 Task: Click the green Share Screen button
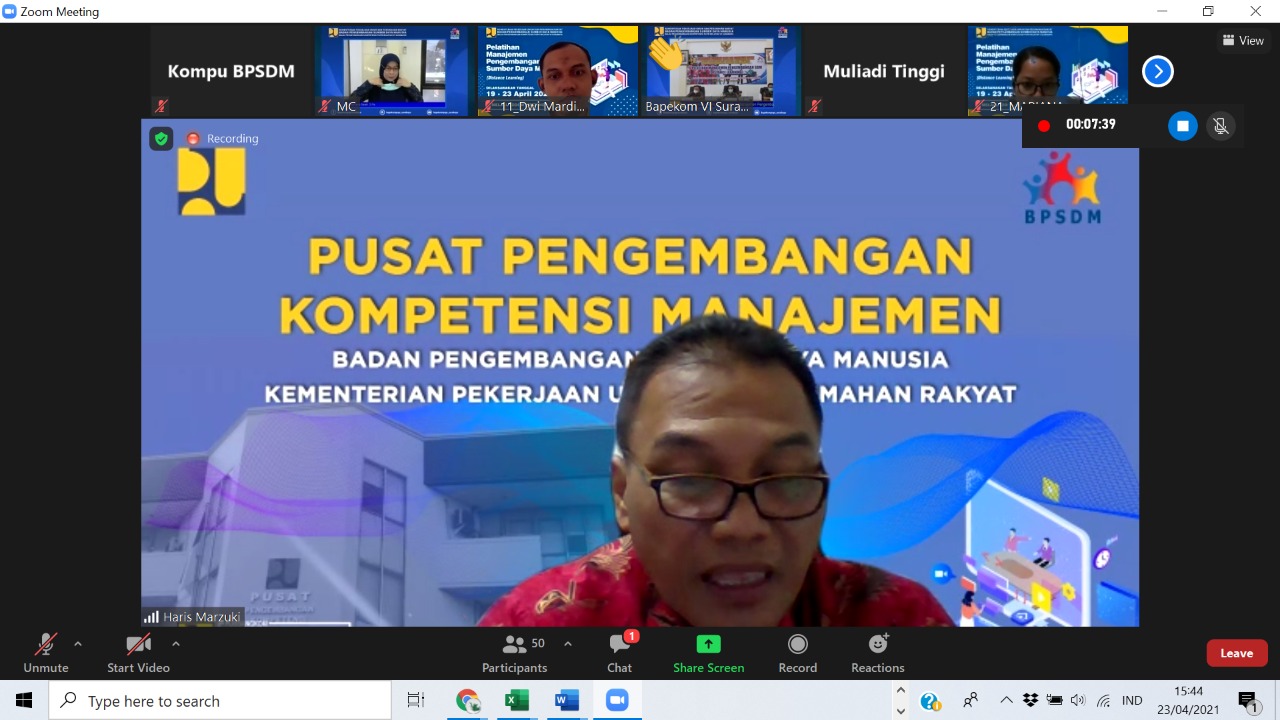pyautogui.click(x=708, y=653)
